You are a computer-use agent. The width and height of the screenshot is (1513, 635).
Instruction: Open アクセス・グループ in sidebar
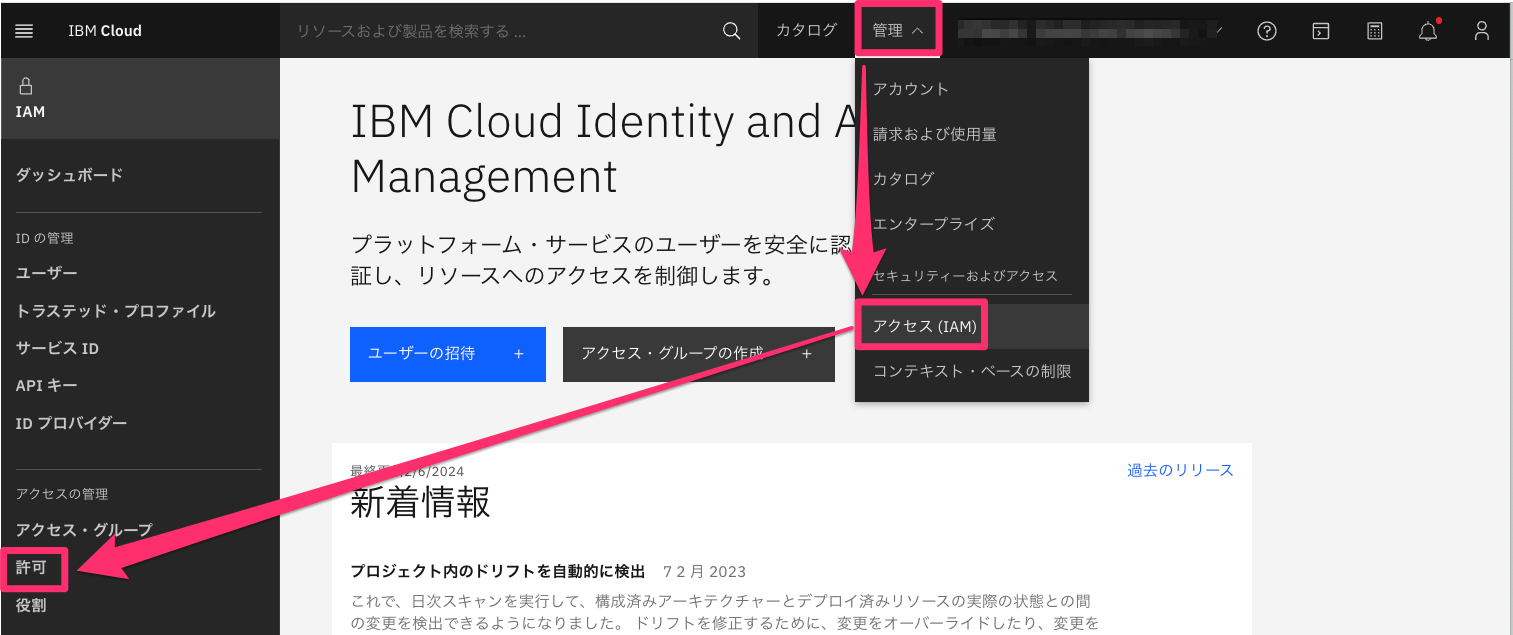tap(84, 529)
